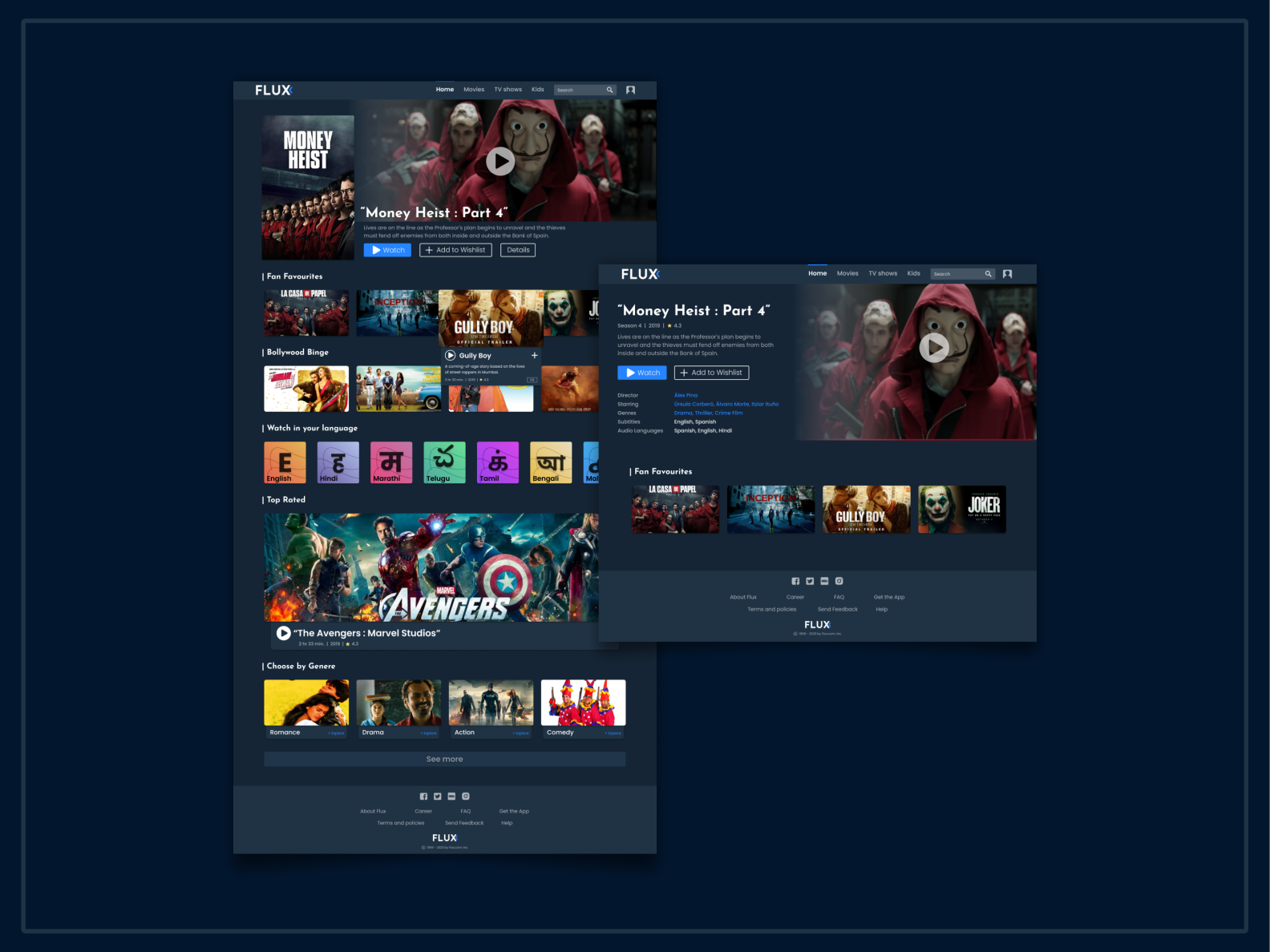Viewport: 1270px width, 952px height.
Task: Select English language tile
Action: click(285, 462)
